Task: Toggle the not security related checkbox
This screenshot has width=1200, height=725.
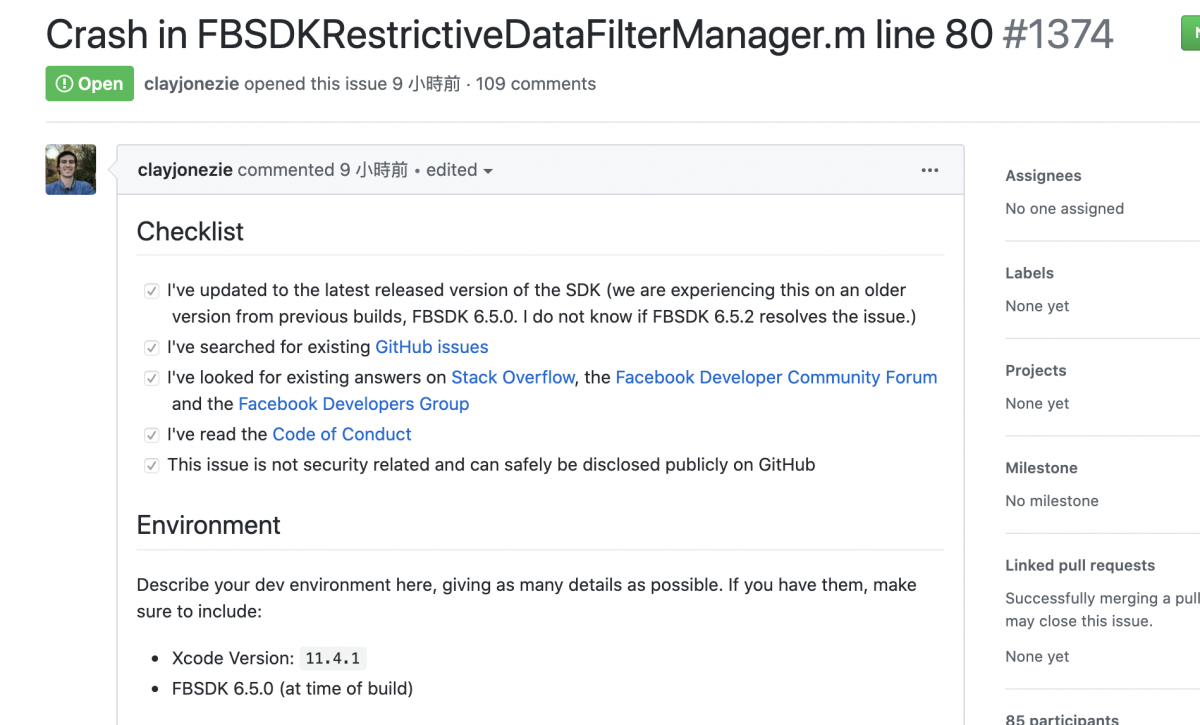Action: (x=152, y=465)
